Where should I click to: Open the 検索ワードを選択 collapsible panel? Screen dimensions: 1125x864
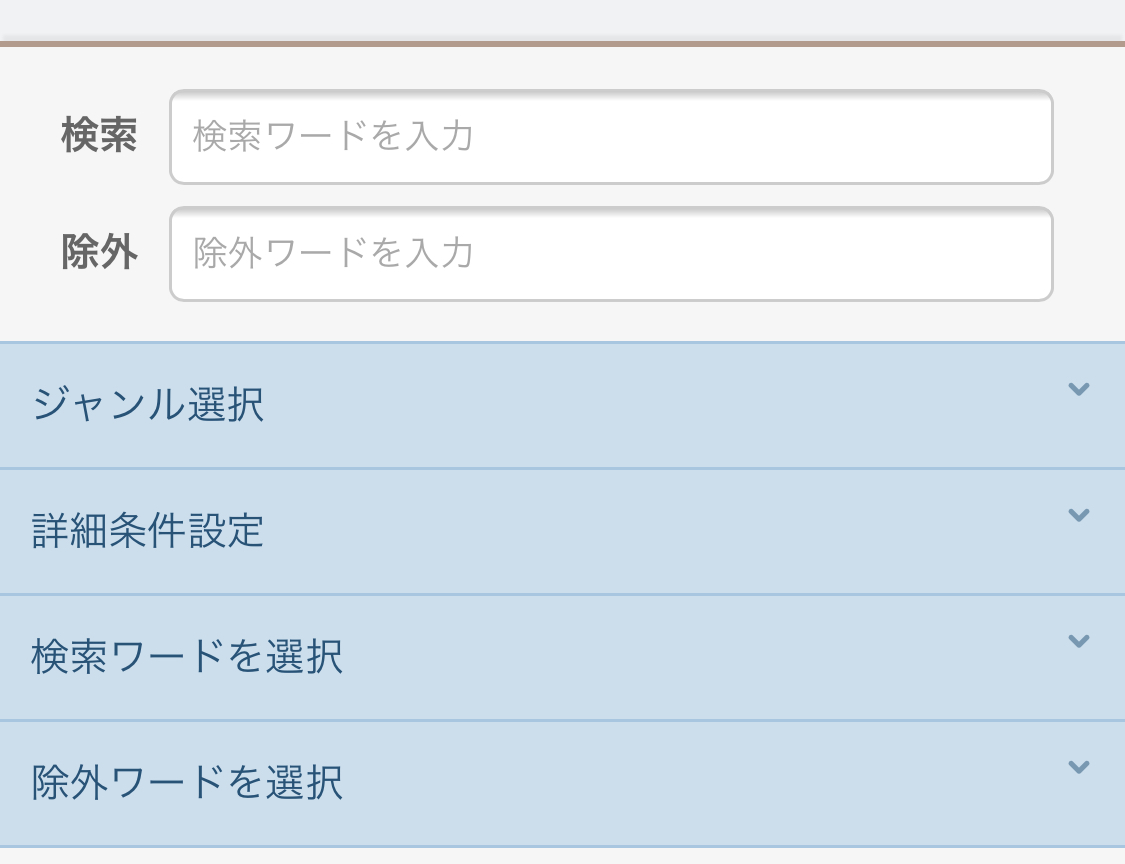coord(562,658)
